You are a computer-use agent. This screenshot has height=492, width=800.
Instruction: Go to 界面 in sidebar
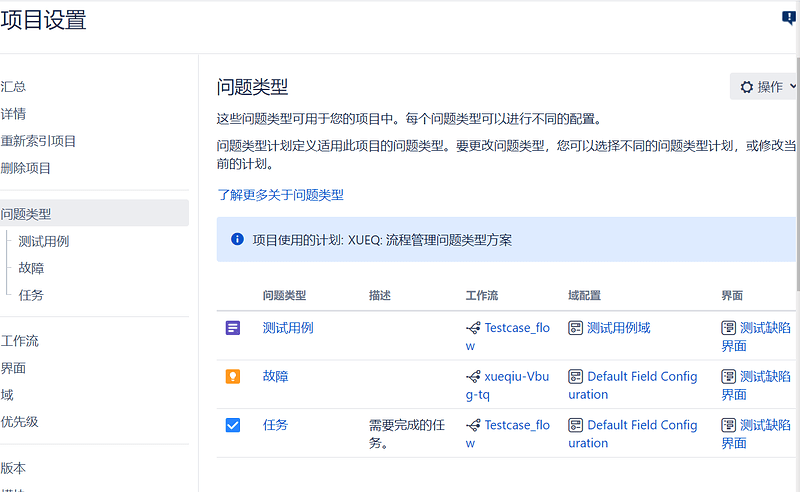pos(13,367)
